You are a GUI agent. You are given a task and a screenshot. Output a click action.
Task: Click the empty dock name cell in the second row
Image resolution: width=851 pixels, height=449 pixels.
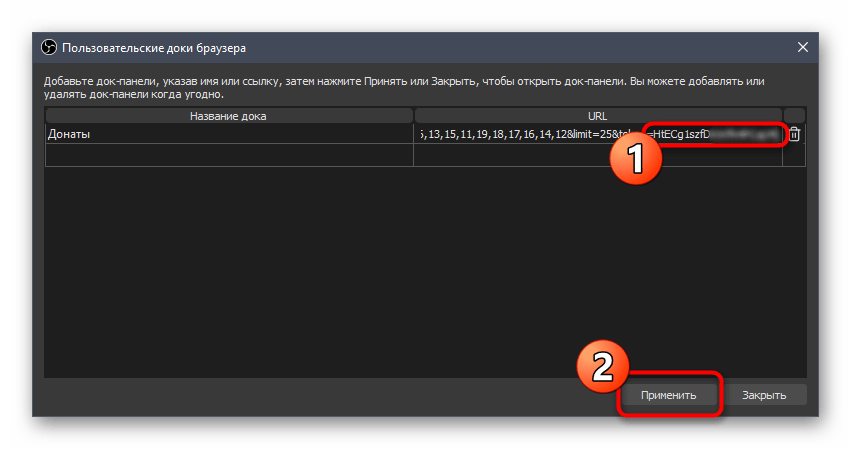pyautogui.click(x=228, y=155)
